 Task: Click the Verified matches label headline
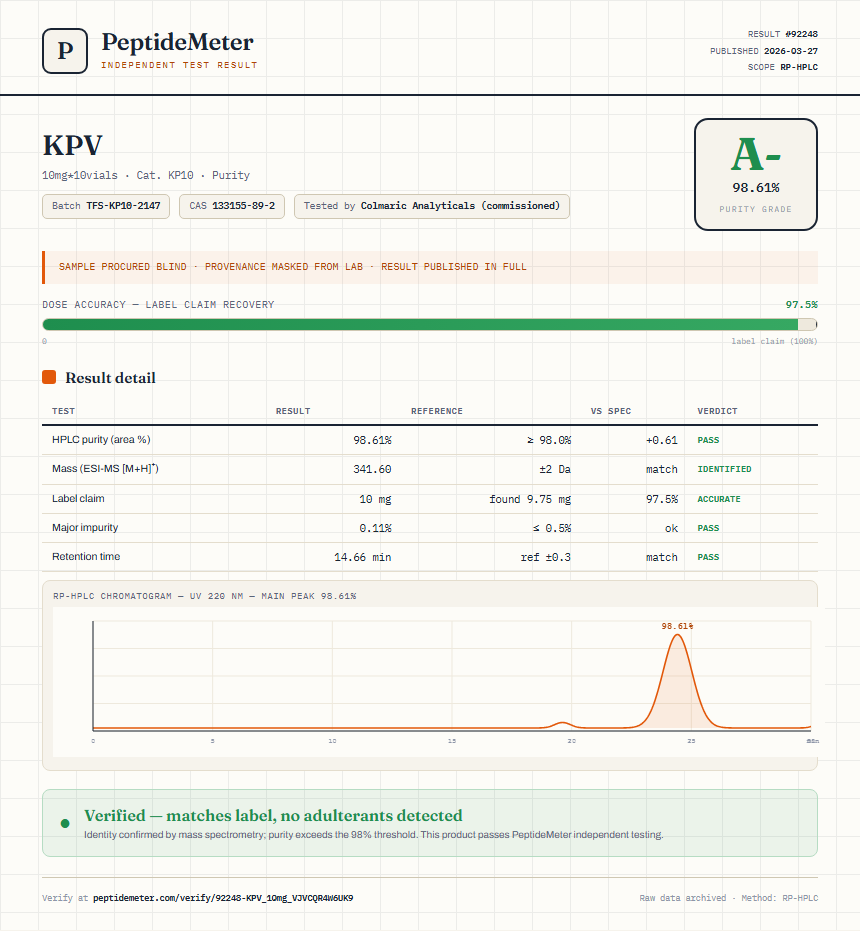(273, 815)
